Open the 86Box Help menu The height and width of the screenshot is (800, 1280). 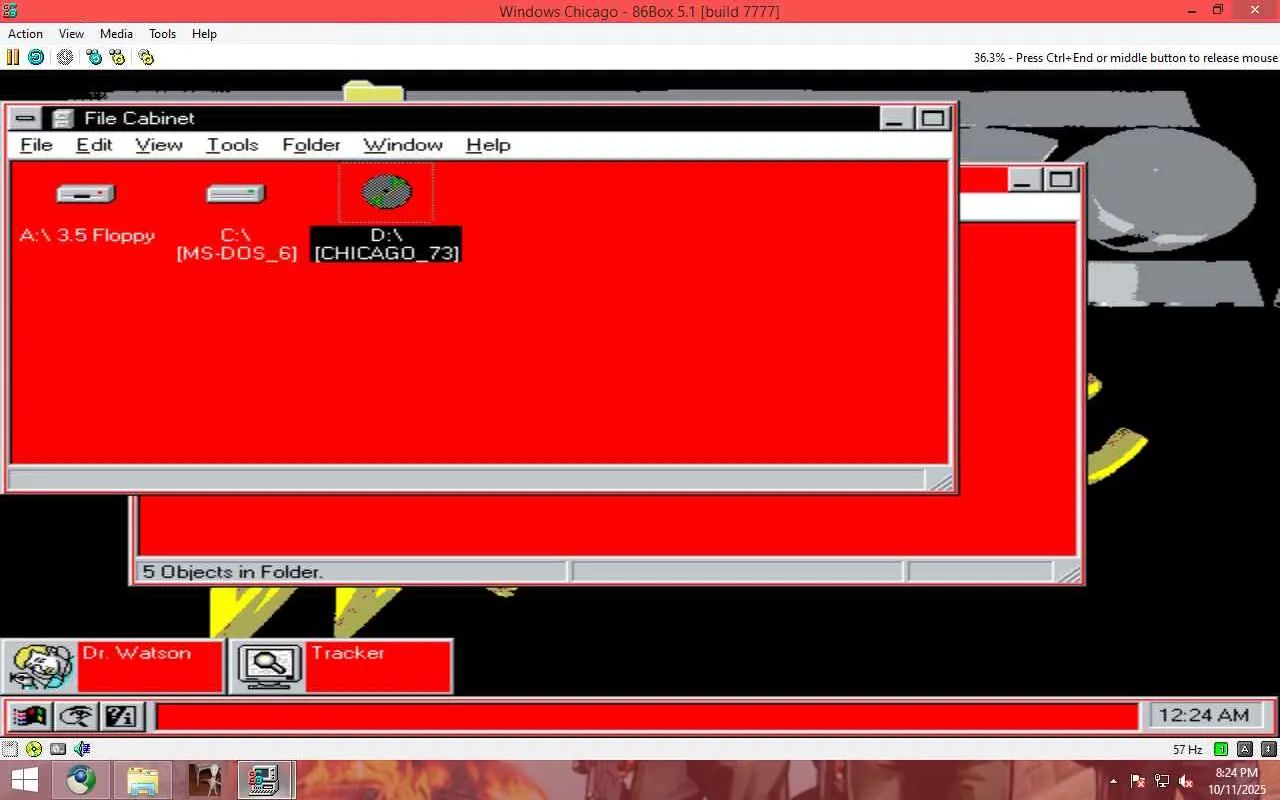coord(204,33)
